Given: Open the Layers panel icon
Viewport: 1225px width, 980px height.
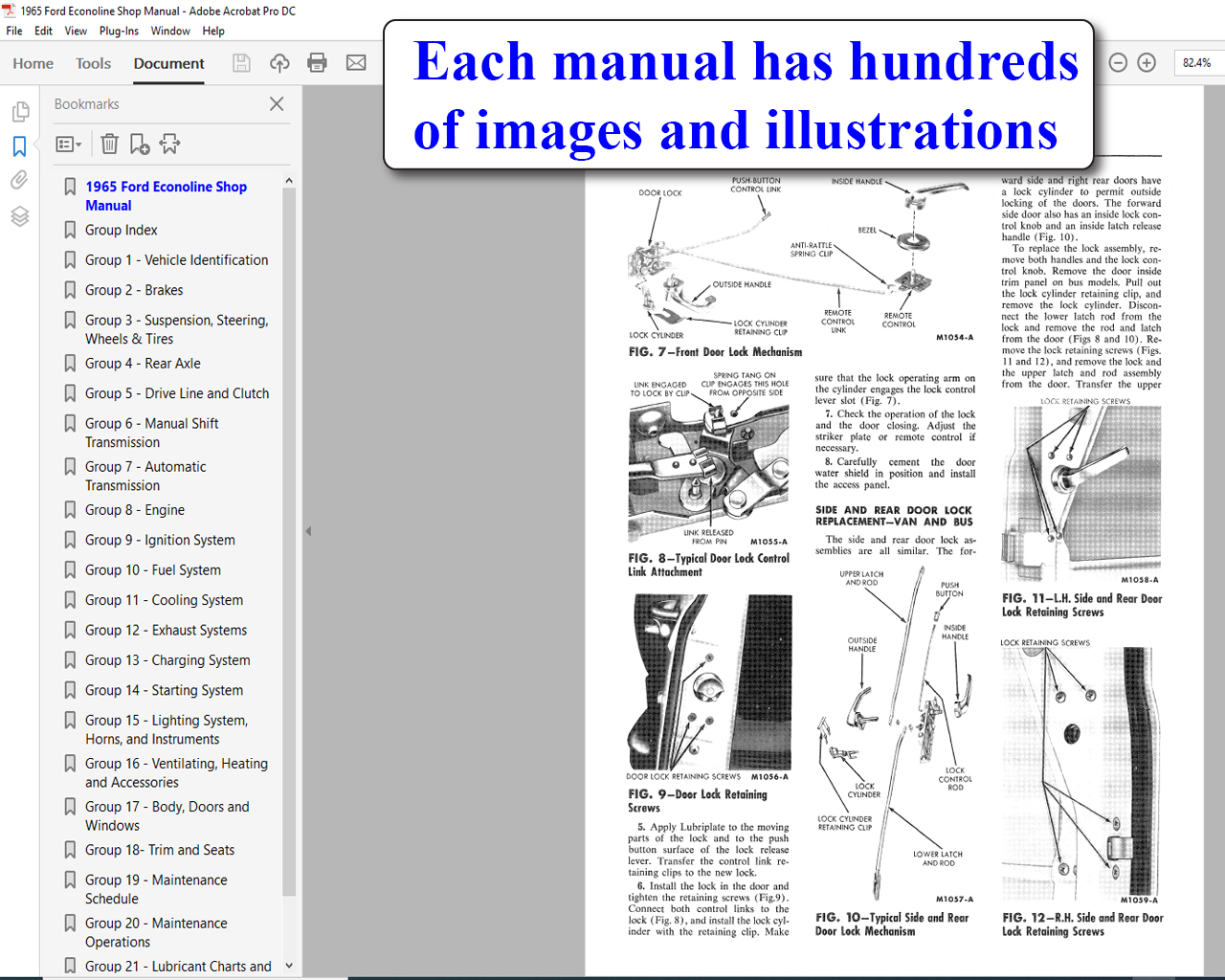Looking at the screenshot, I should tap(20, 216).
